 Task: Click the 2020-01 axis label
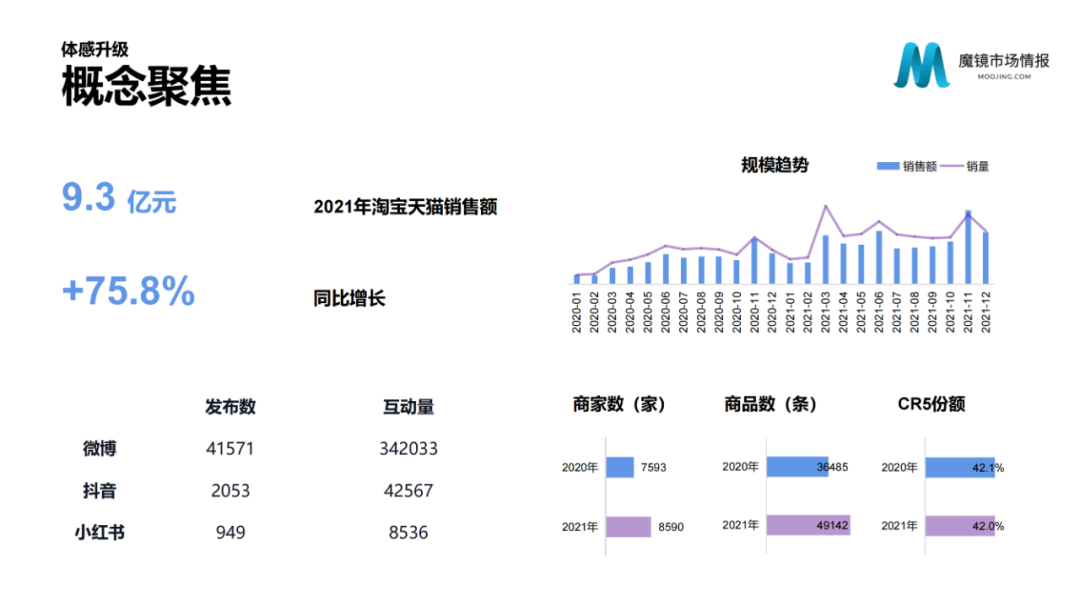coord(577,312)
